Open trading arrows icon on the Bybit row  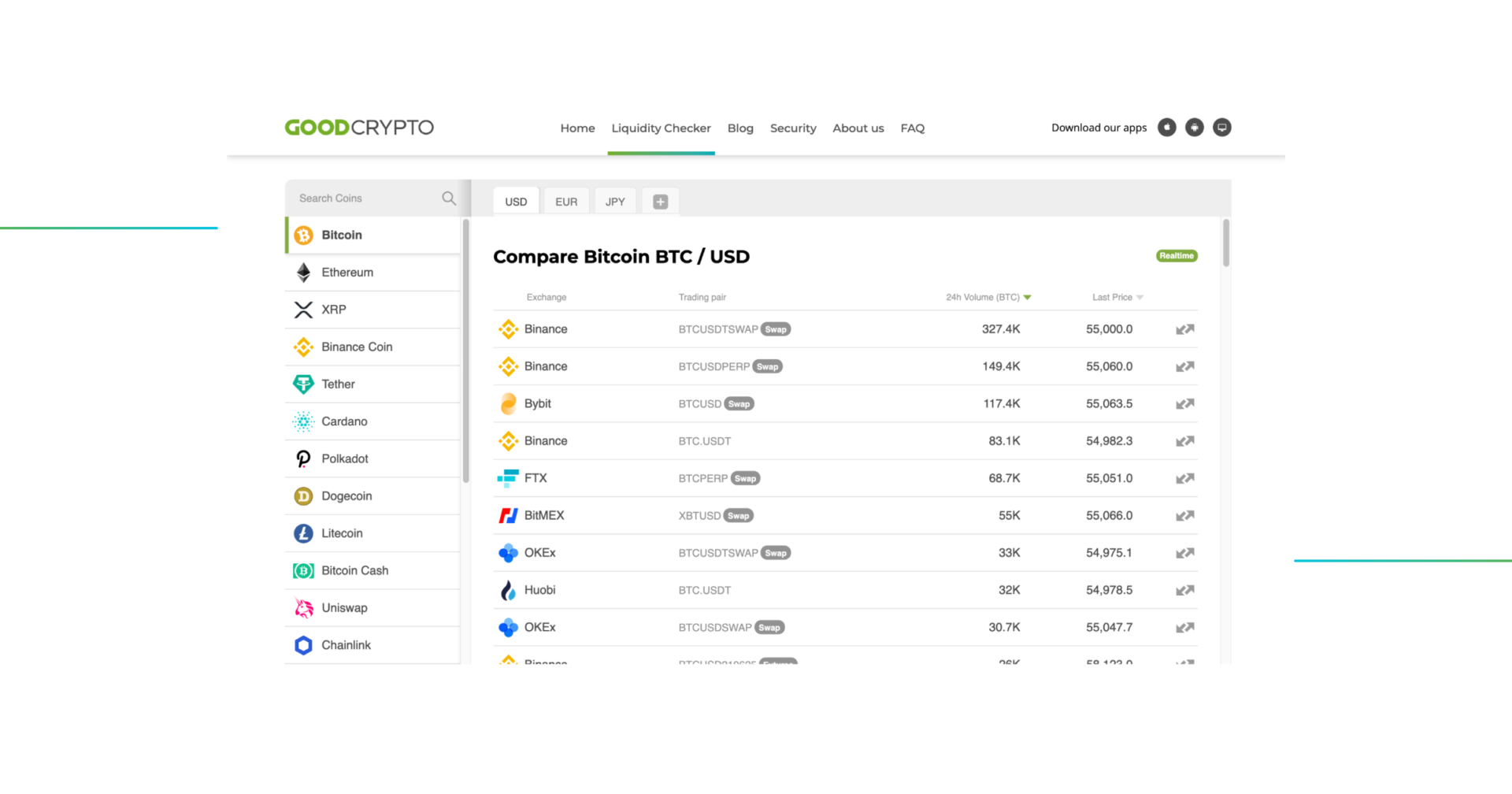pyautogui.click(x=1184, y=403)
